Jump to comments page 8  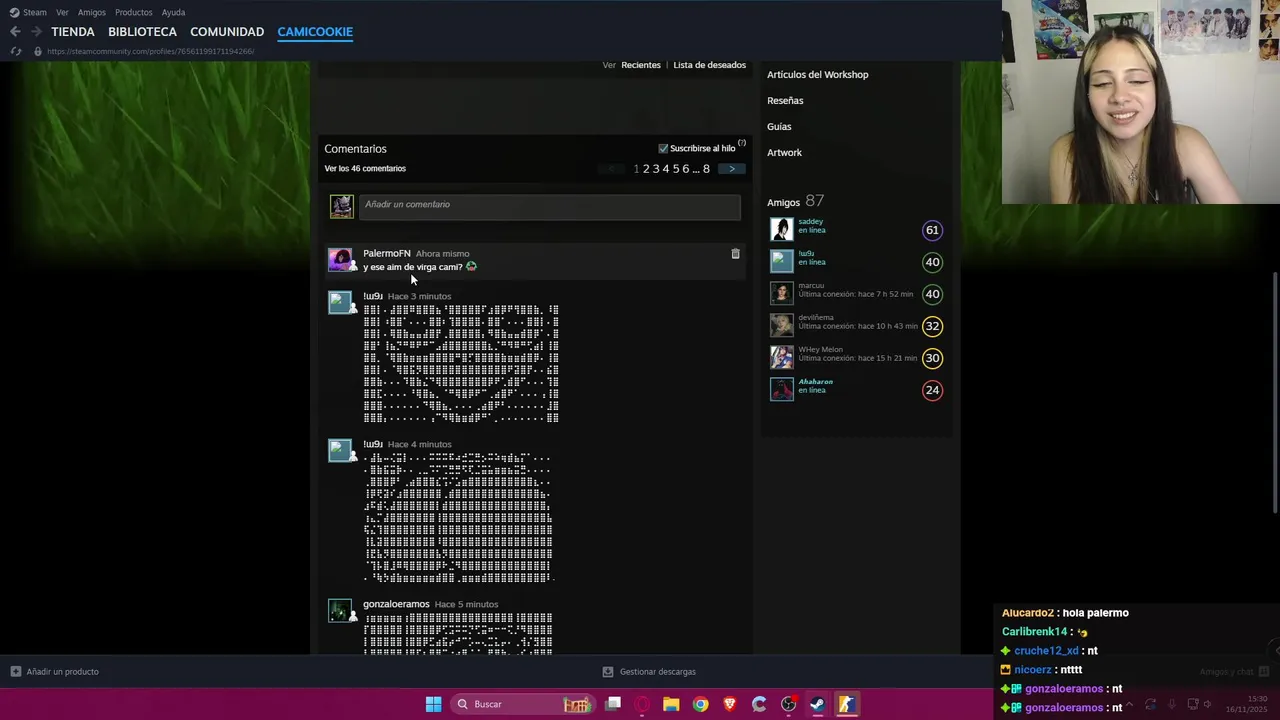point(706,169)
